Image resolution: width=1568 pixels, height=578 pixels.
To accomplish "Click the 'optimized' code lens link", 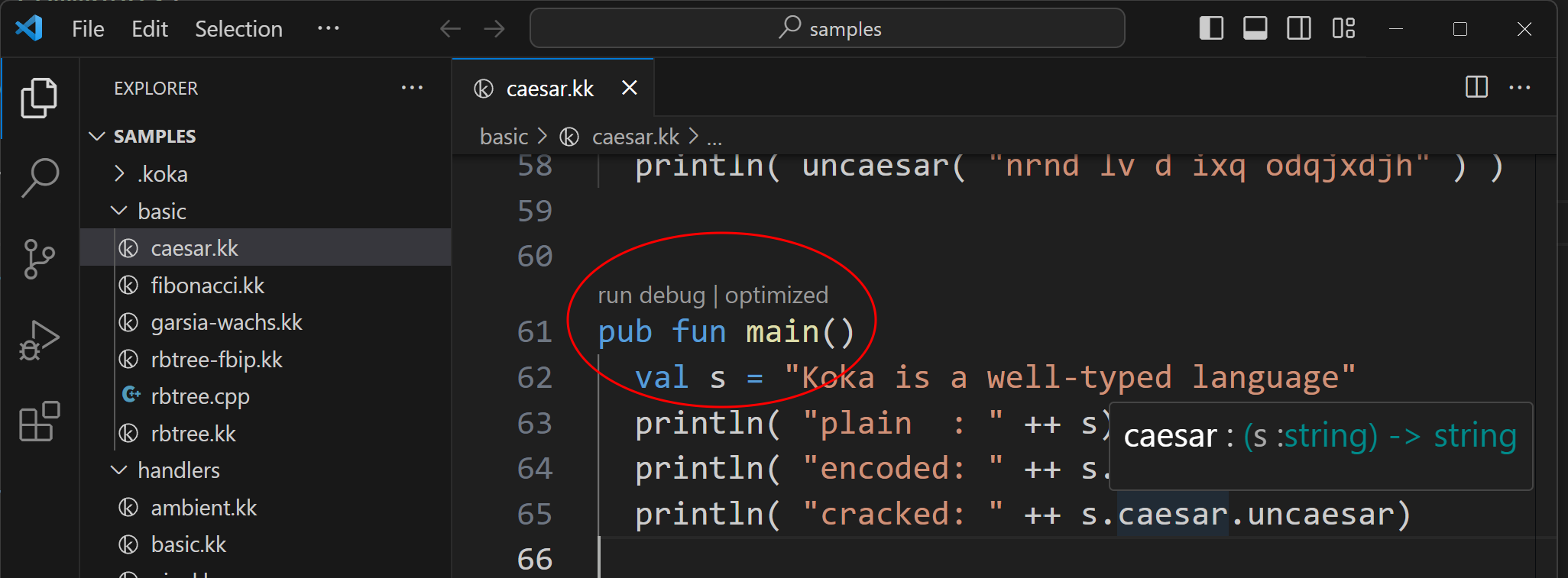I will 776,295.
